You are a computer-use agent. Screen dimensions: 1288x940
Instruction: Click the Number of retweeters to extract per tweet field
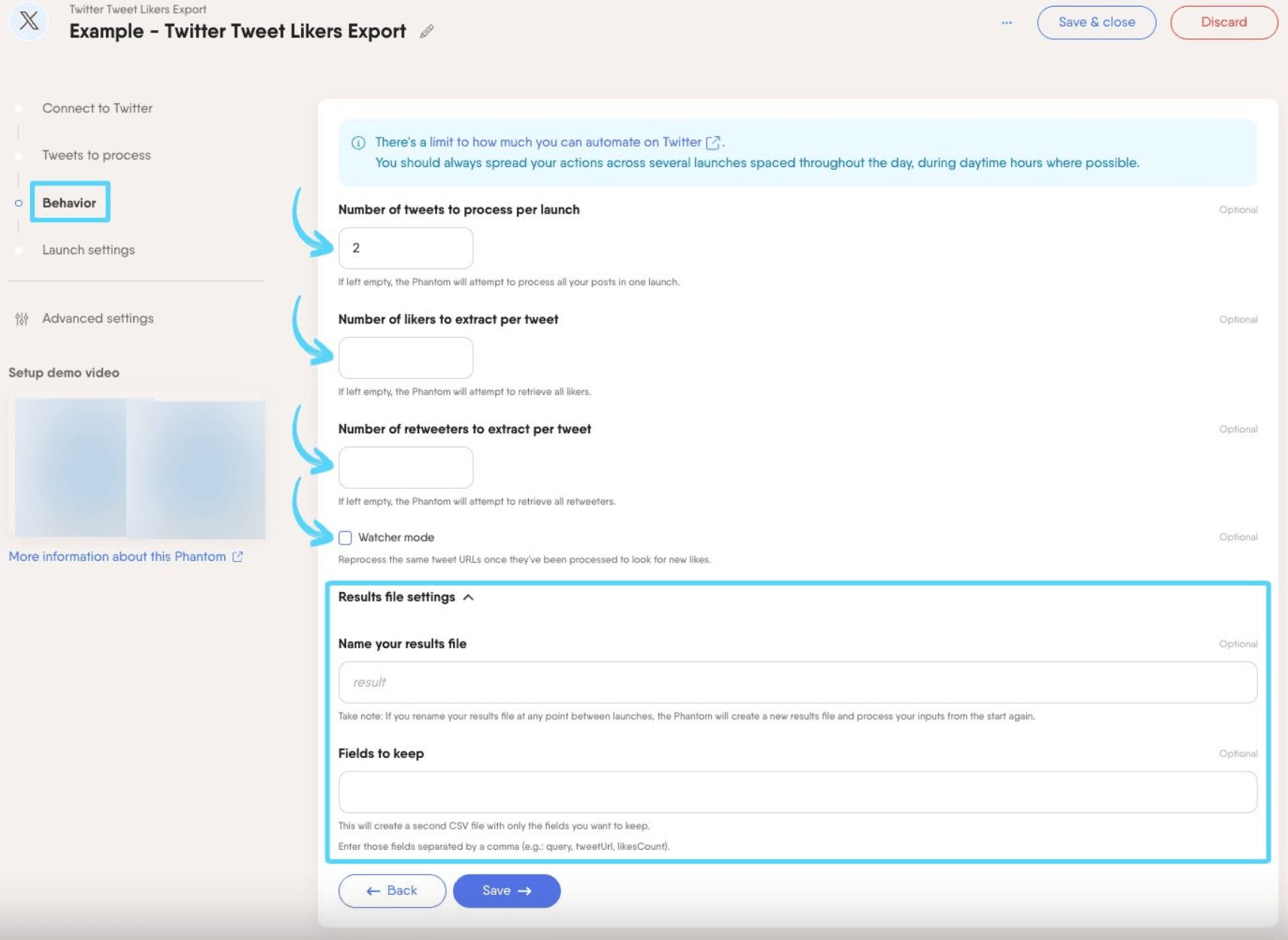tap(406, 468)
